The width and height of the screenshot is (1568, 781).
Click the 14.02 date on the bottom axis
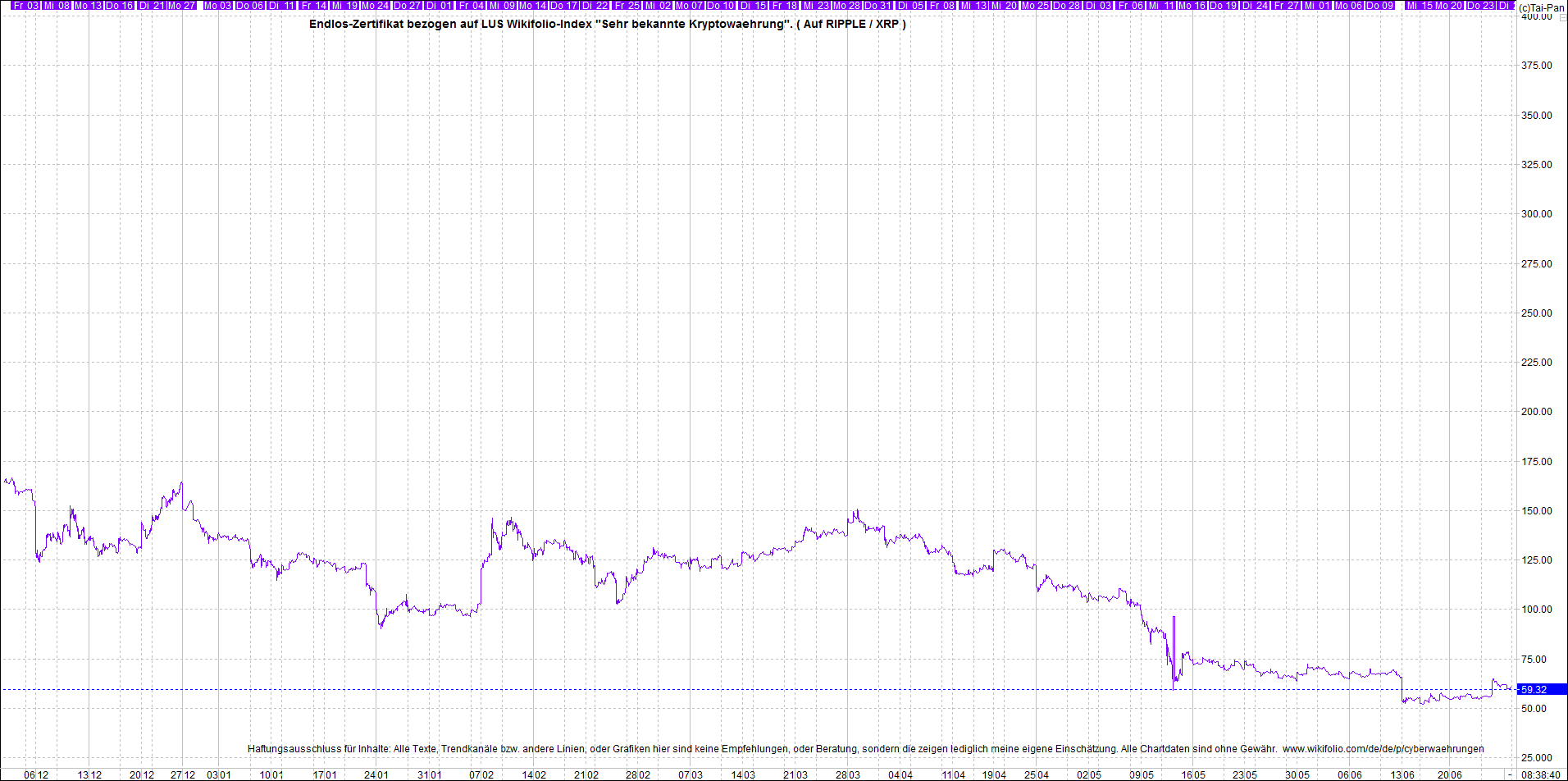534,775
